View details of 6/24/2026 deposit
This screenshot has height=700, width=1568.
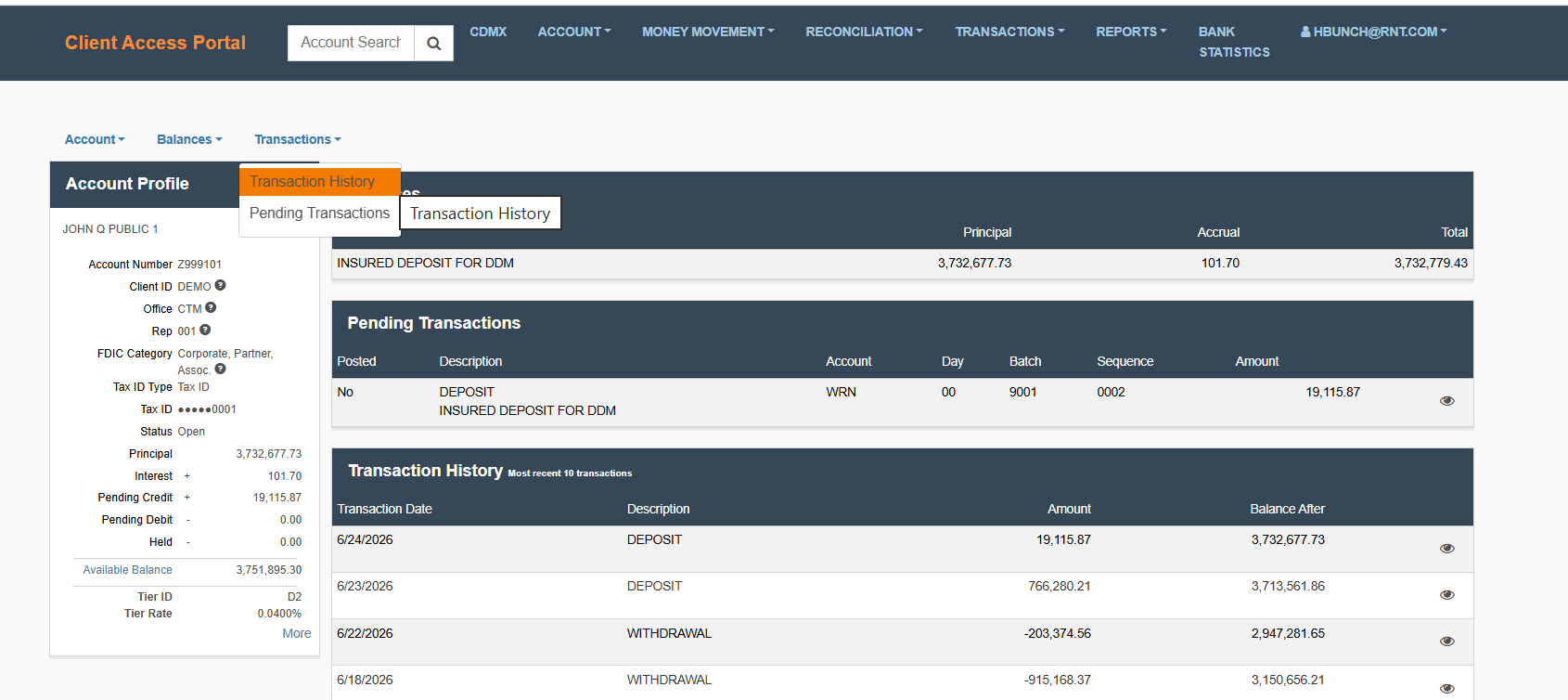[1446, 549]
